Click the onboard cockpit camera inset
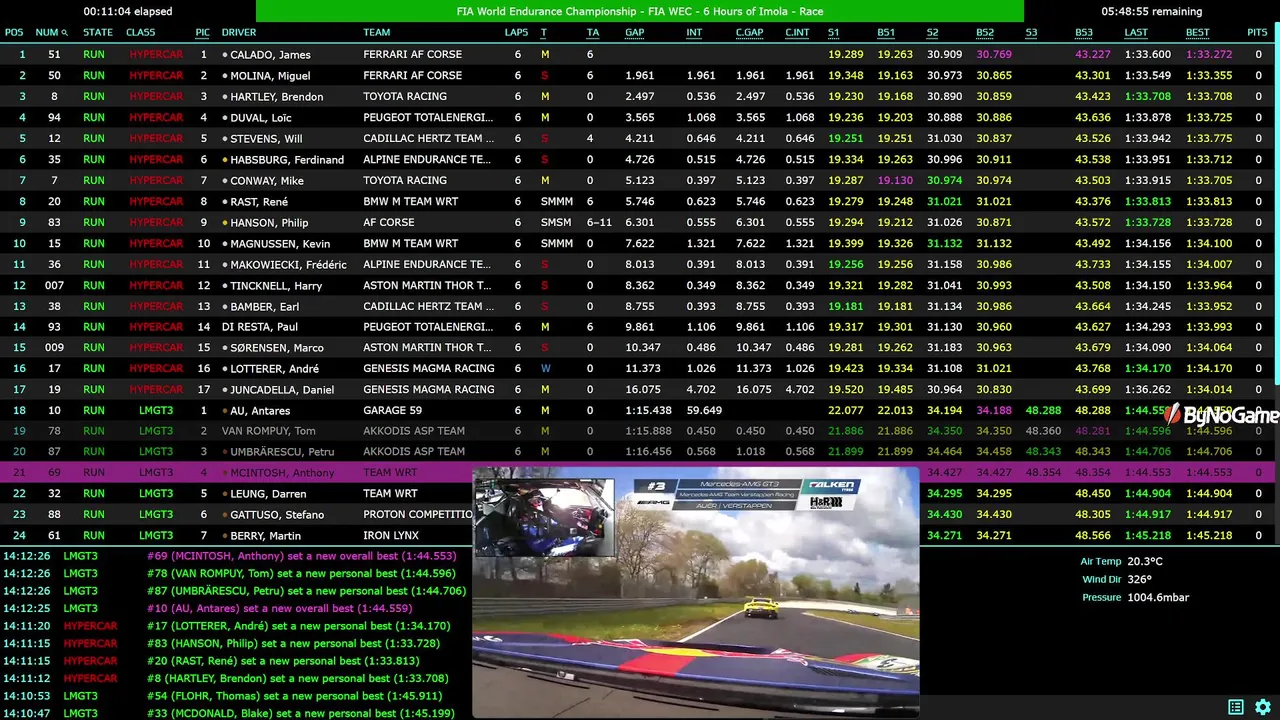Viewport: 1280px width, 720px height. (x=545, y=517)
